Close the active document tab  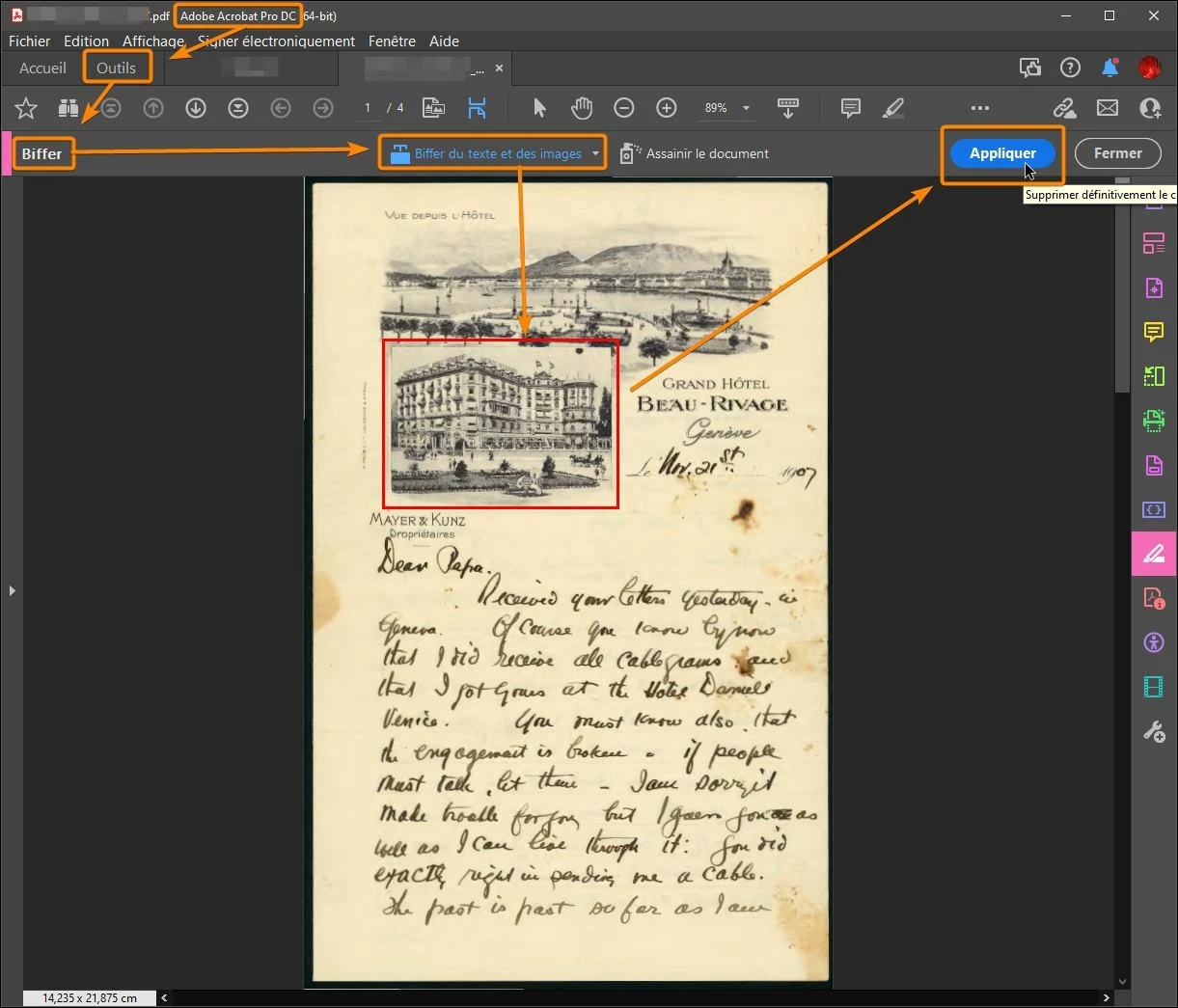click(x=499, y=68)
